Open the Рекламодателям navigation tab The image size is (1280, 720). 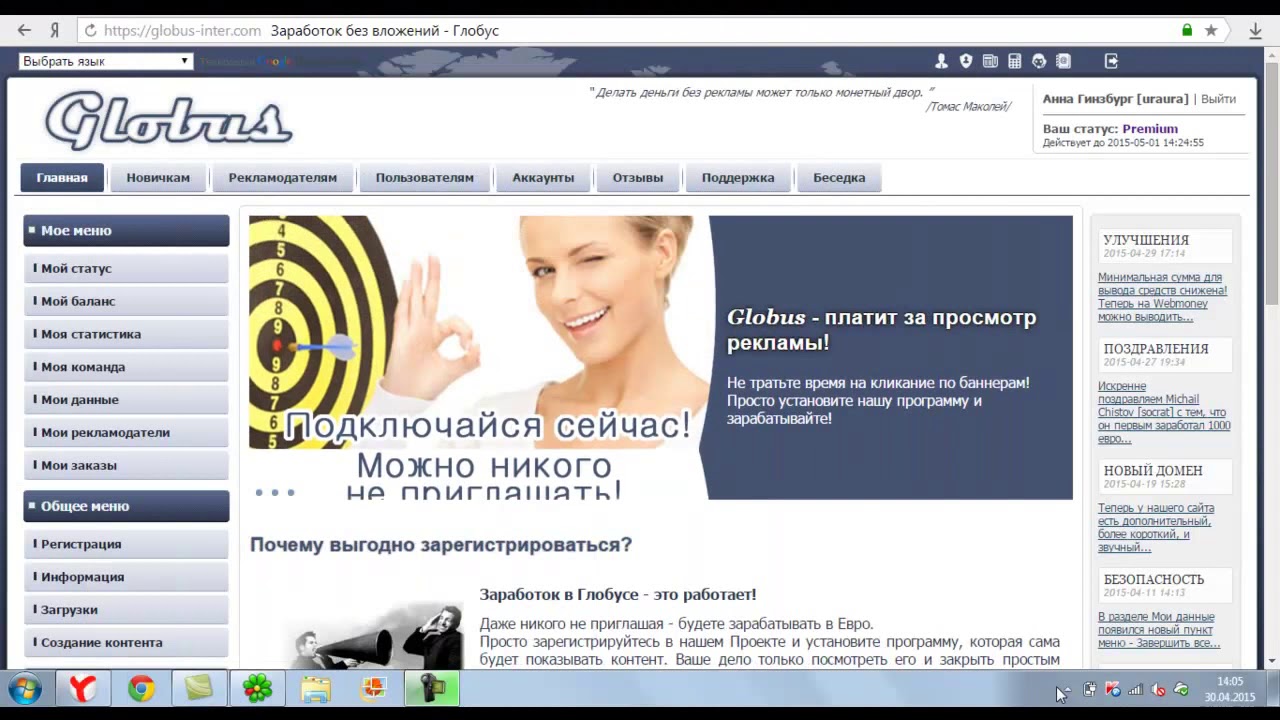pyautogui.click(x=283, y=178)
